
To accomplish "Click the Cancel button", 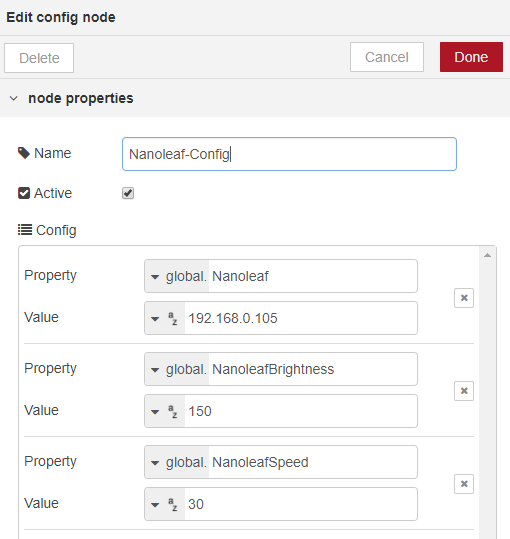I will point(387,57).
